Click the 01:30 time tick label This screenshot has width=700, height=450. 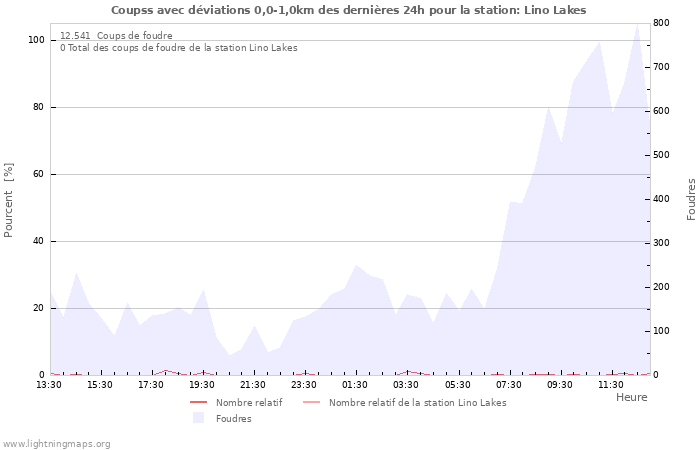355,385
